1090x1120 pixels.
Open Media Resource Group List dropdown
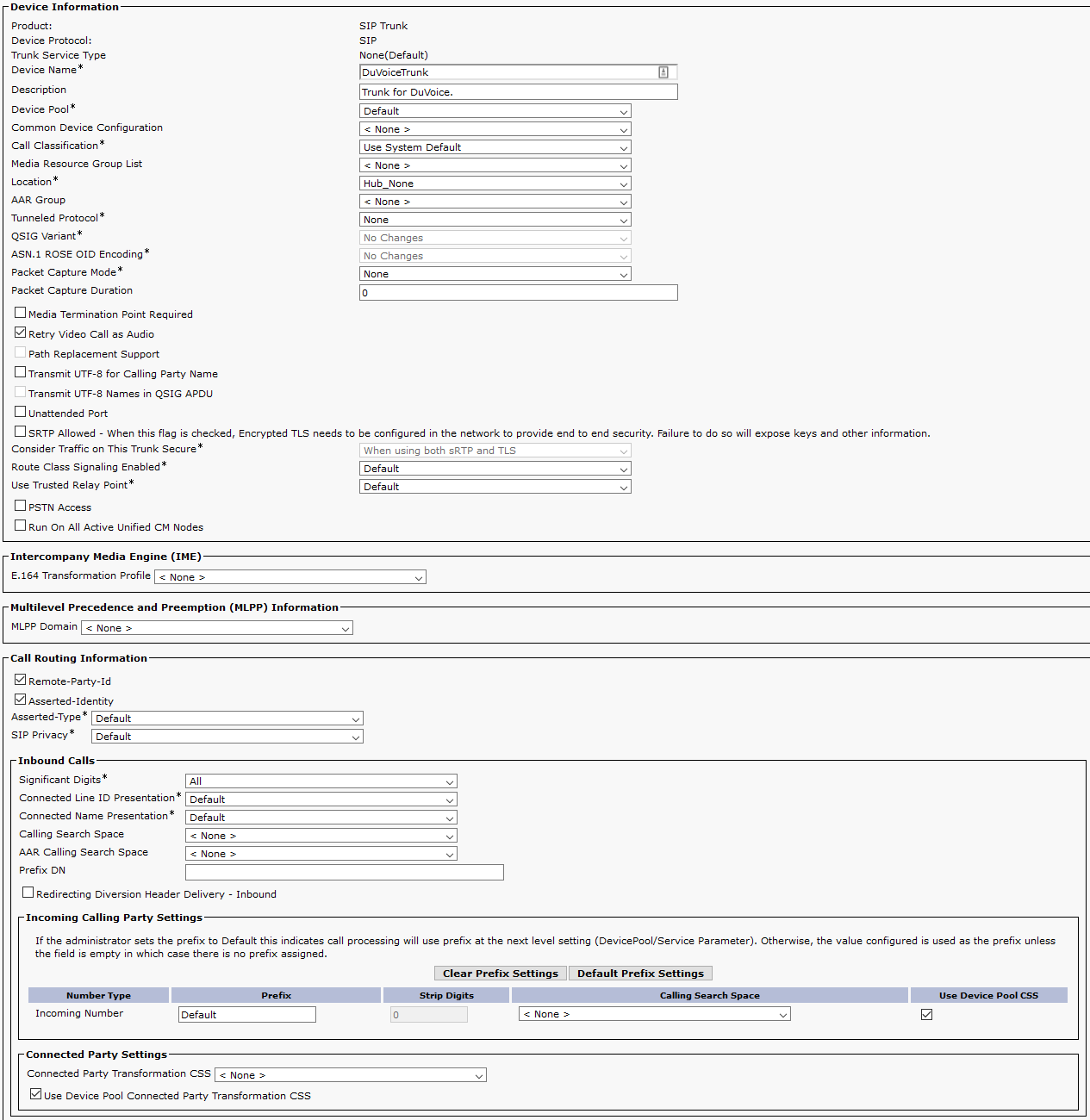[x=495, y=165]
